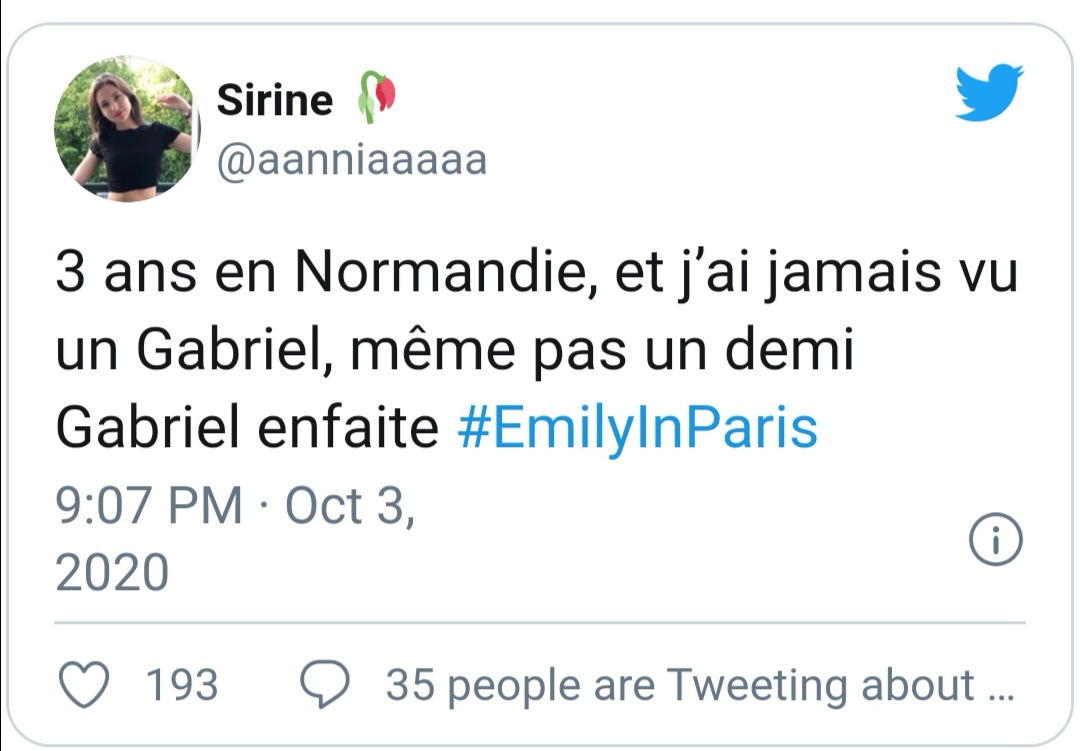The height and width of the screenshot is (751, 1080).
Task: Click the 9:07 PM · Oct 3 timestamp
Action: 235,506
